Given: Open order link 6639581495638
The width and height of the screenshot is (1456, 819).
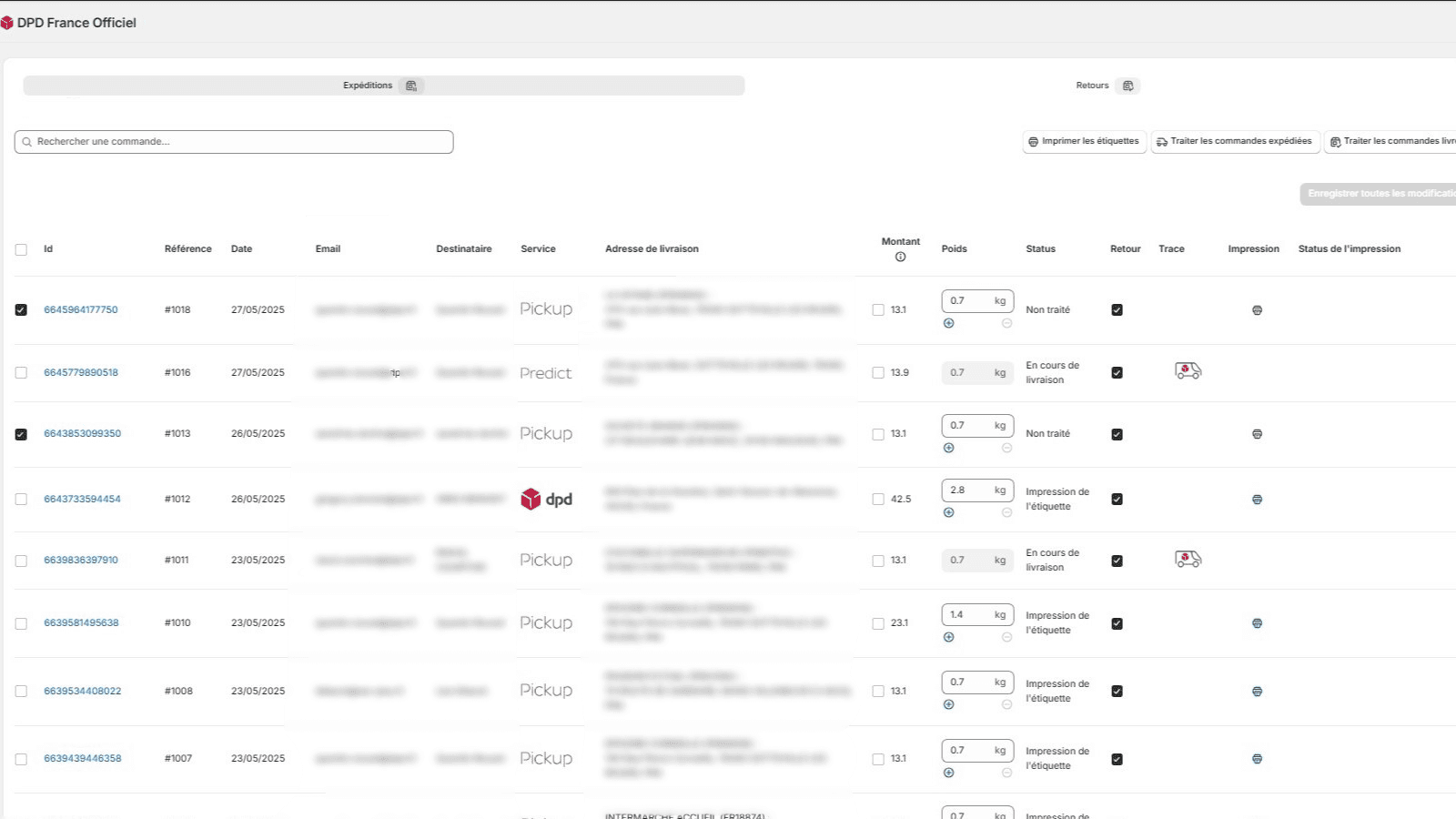Looking at the screenshot, I should click(81, 623).
